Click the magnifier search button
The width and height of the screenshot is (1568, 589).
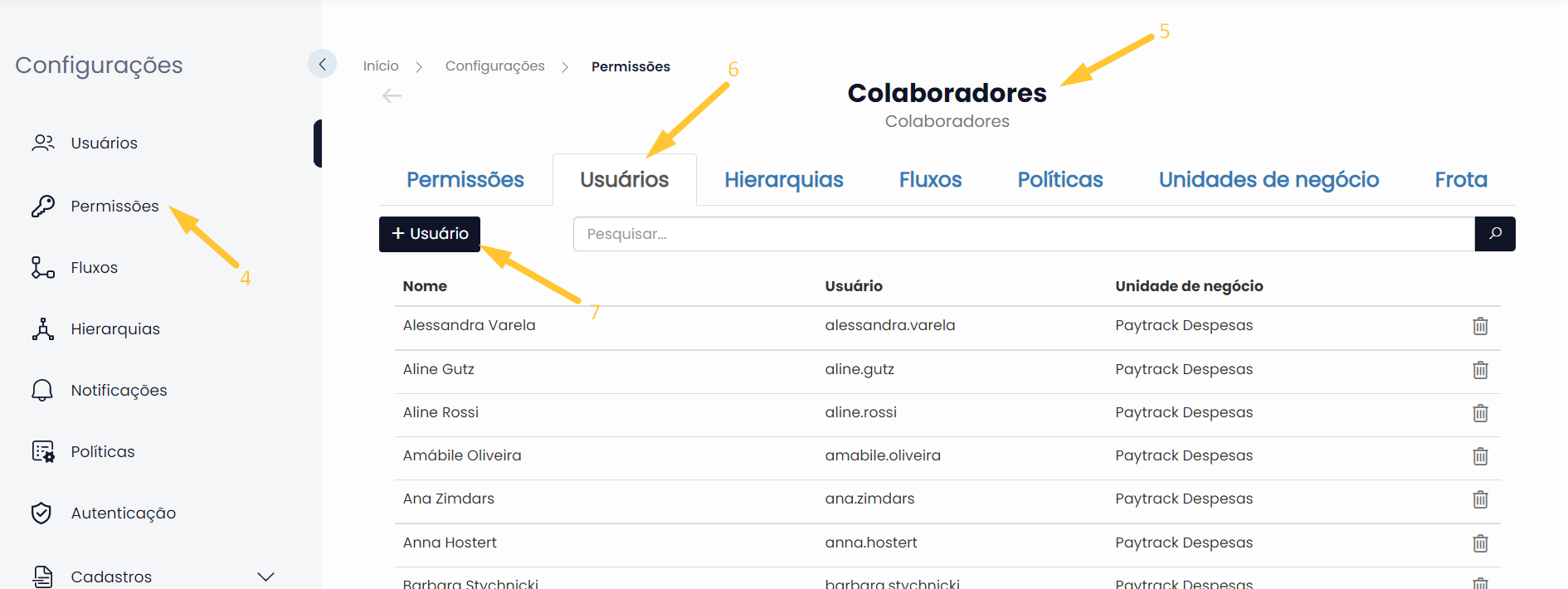[1495, 234]
